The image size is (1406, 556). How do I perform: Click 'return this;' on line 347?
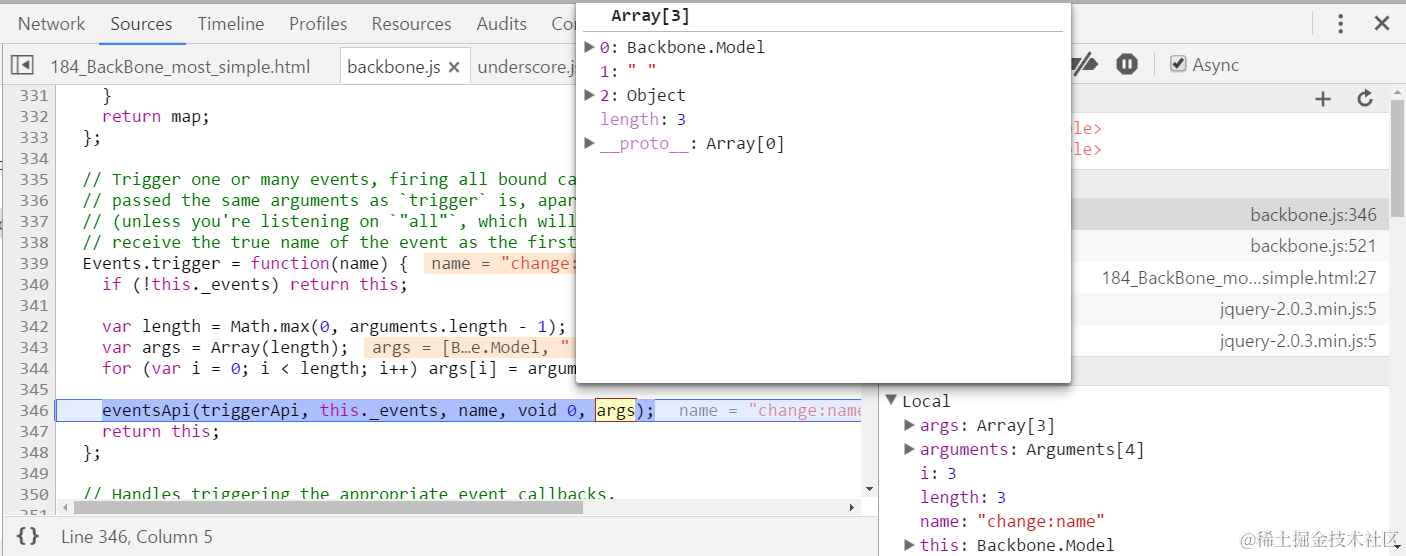(x=161, y=431)
